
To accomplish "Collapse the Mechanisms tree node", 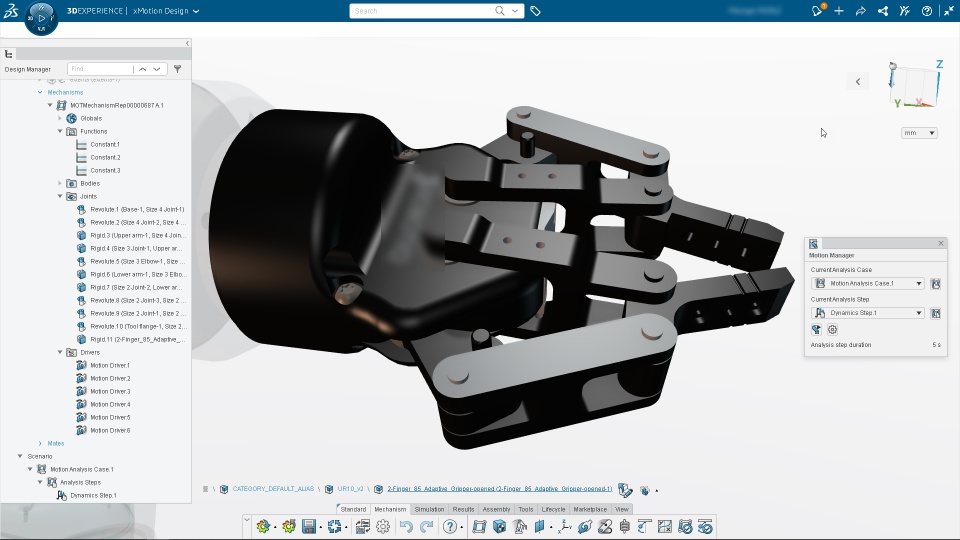I will [x=40, y=92].
